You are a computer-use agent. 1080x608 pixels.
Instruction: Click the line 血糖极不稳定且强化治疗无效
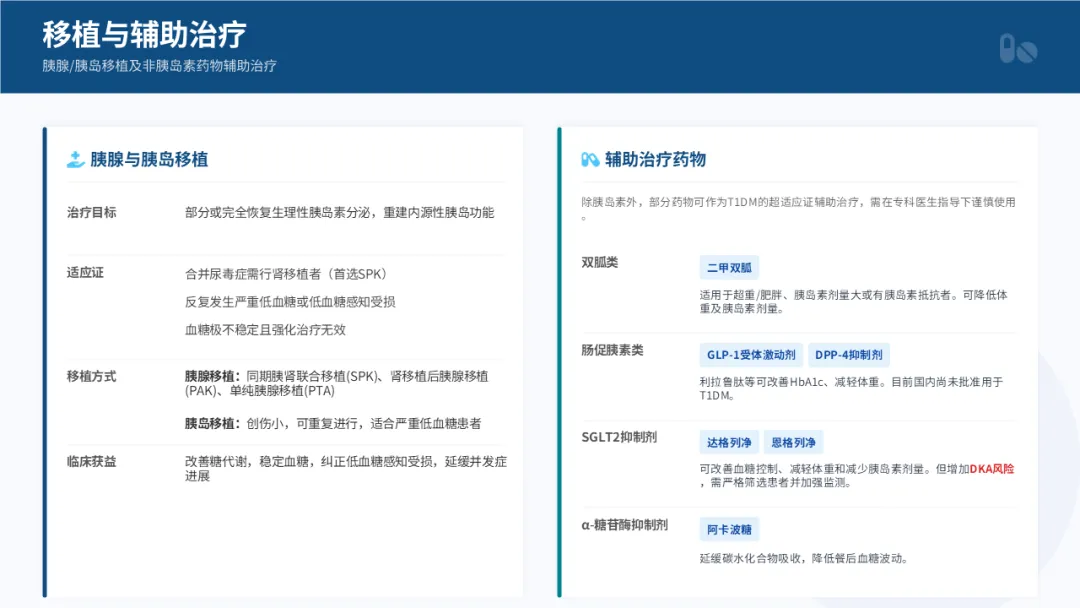[265, 330]
